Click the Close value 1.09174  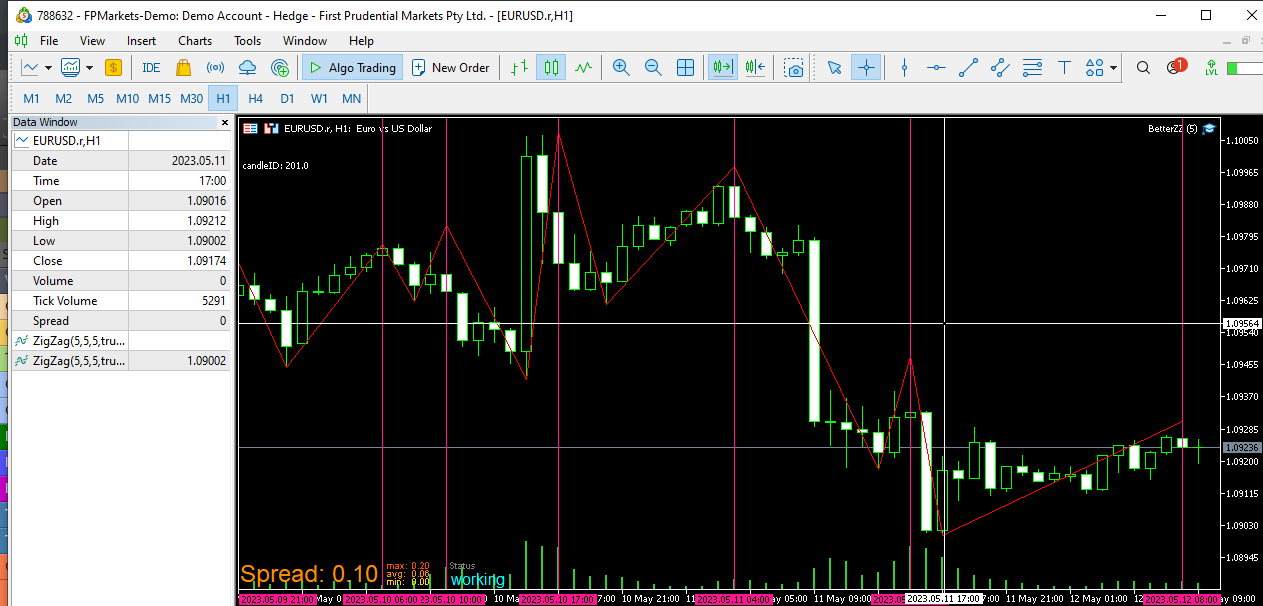tap(206, 261)
